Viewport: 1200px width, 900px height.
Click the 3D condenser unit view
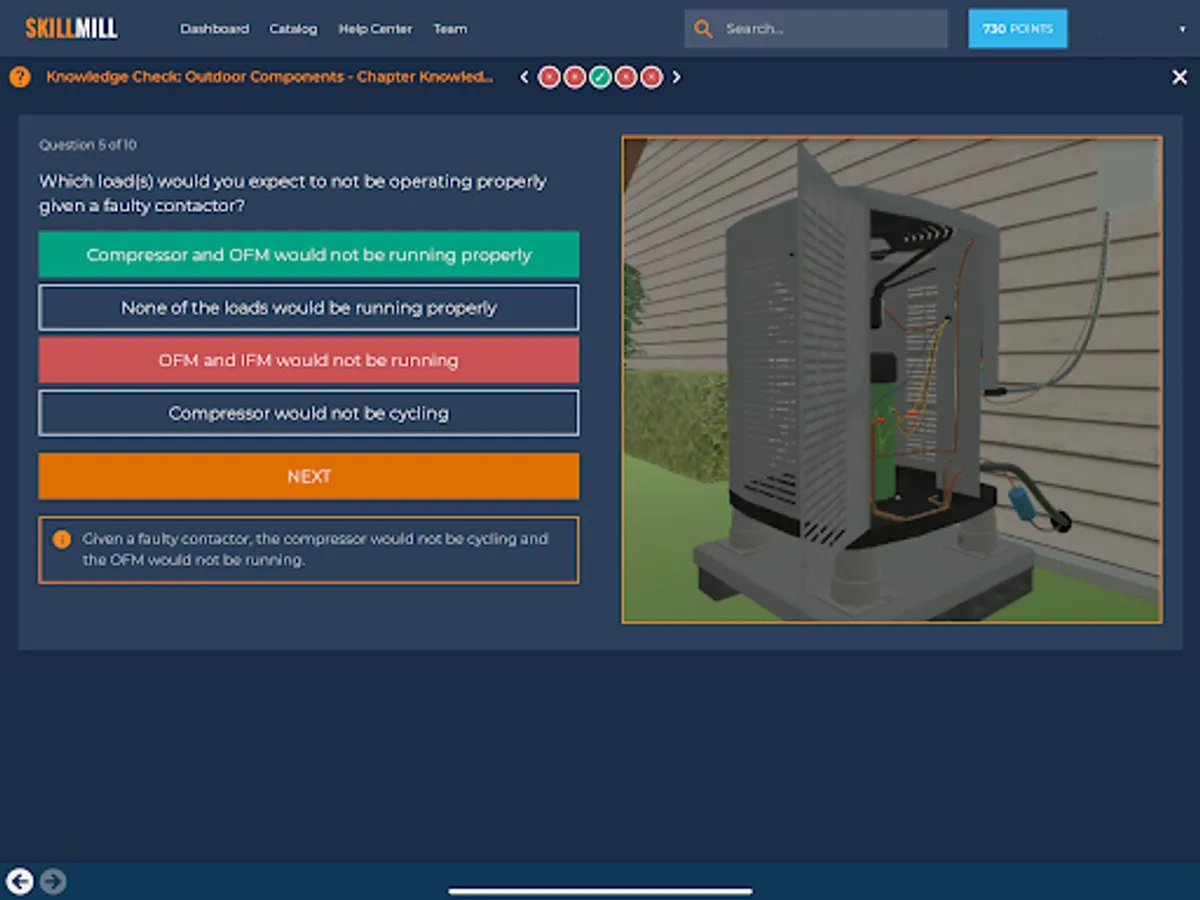892,380
